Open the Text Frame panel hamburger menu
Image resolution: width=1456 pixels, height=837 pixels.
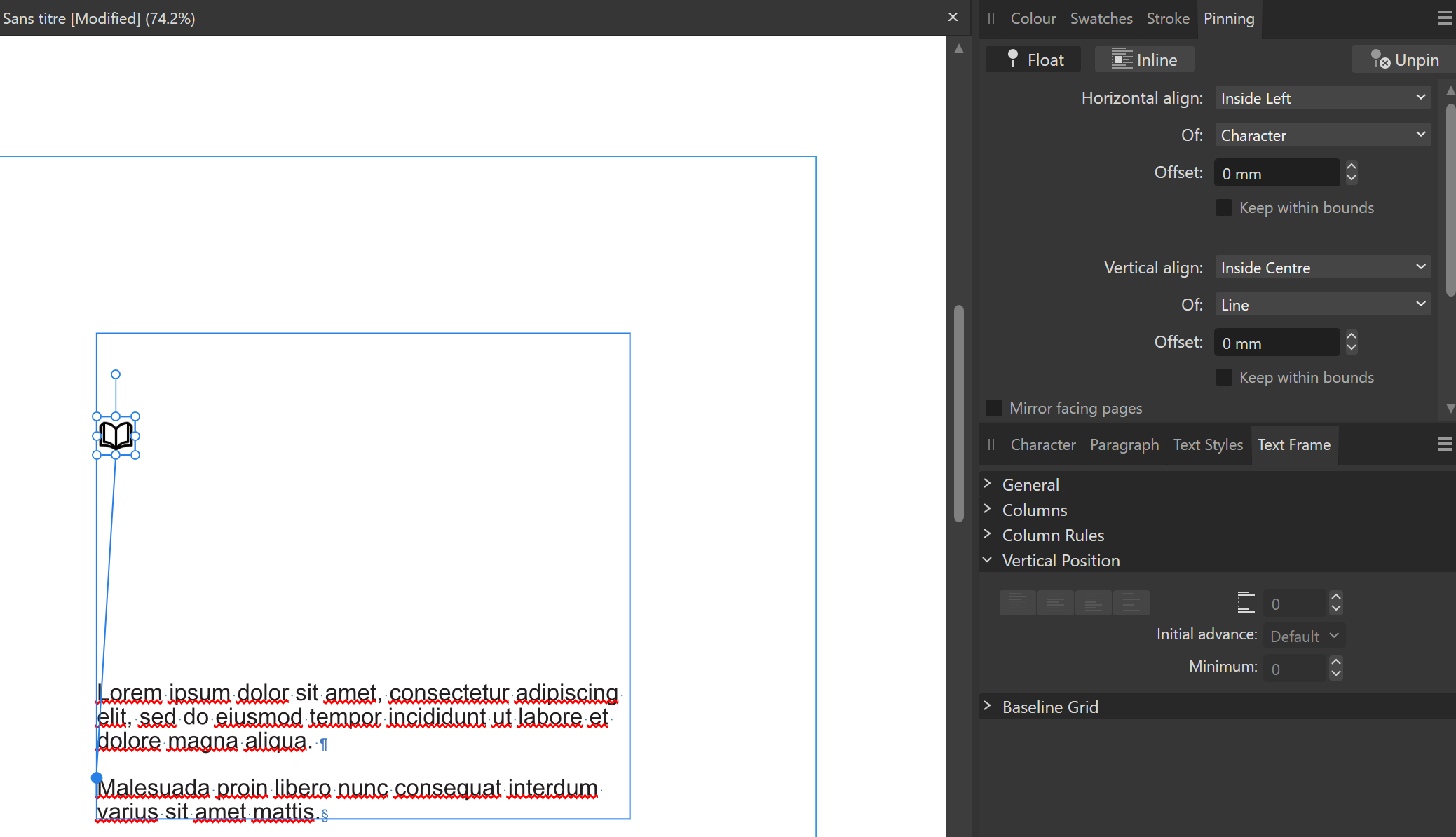pyautogui.click(x=1445, y=444)
